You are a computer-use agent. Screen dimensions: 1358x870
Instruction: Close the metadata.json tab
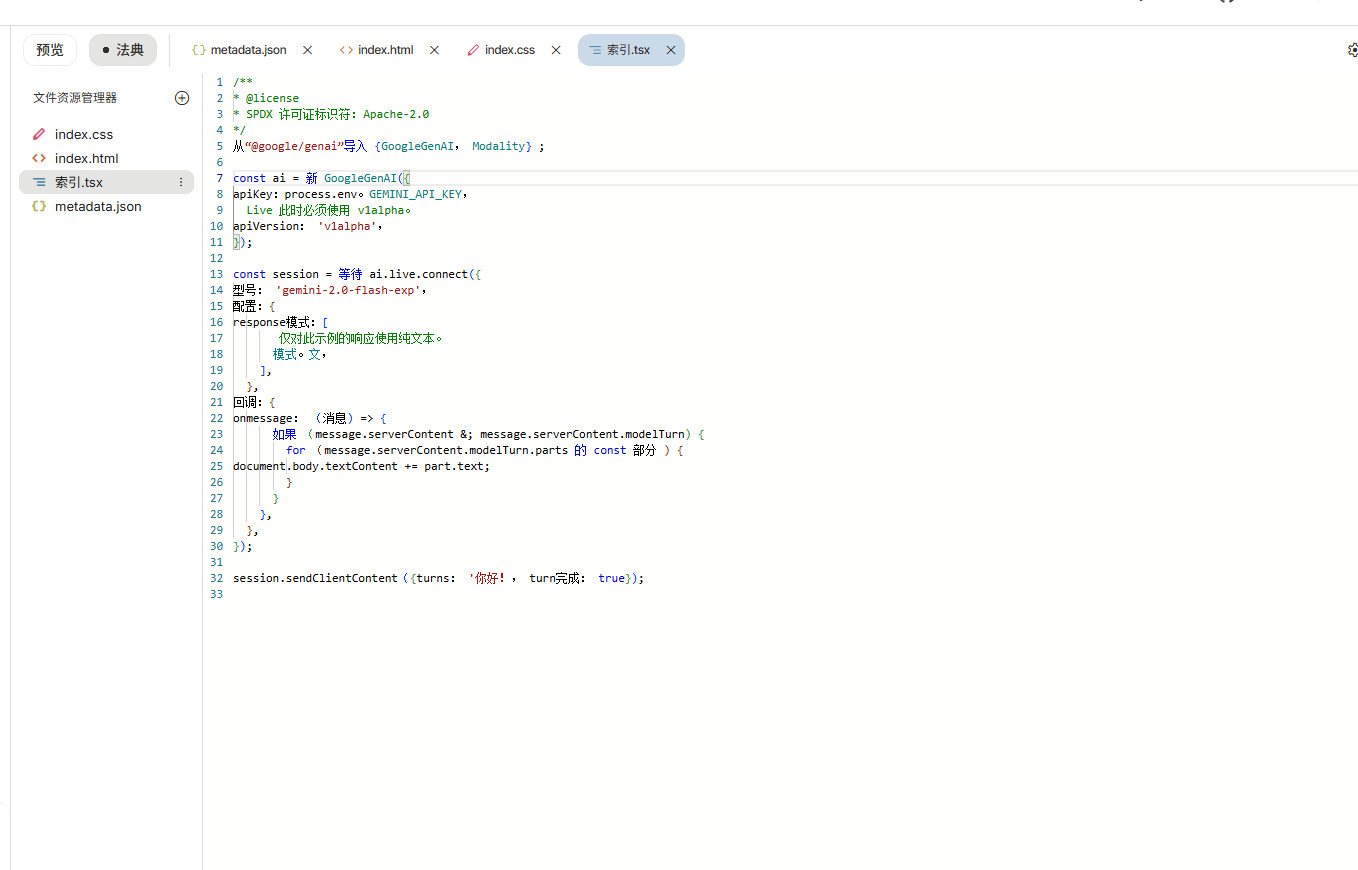[x=307, y=50]
